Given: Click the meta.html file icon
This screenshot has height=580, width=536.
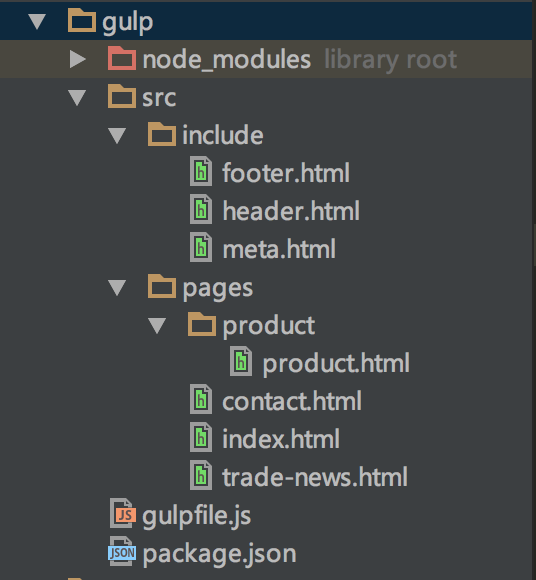Looking at the screenshot, I should [x=201, y=247].
